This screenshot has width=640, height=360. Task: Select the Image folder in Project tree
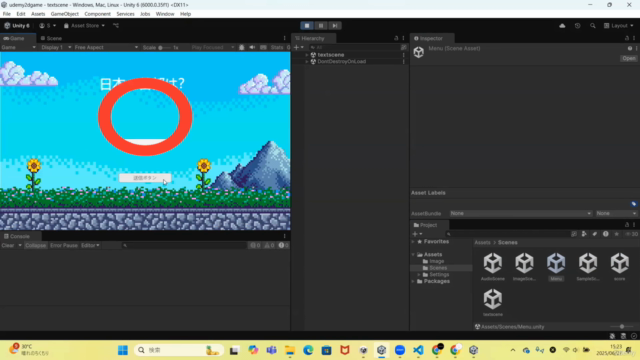[436, 261]
